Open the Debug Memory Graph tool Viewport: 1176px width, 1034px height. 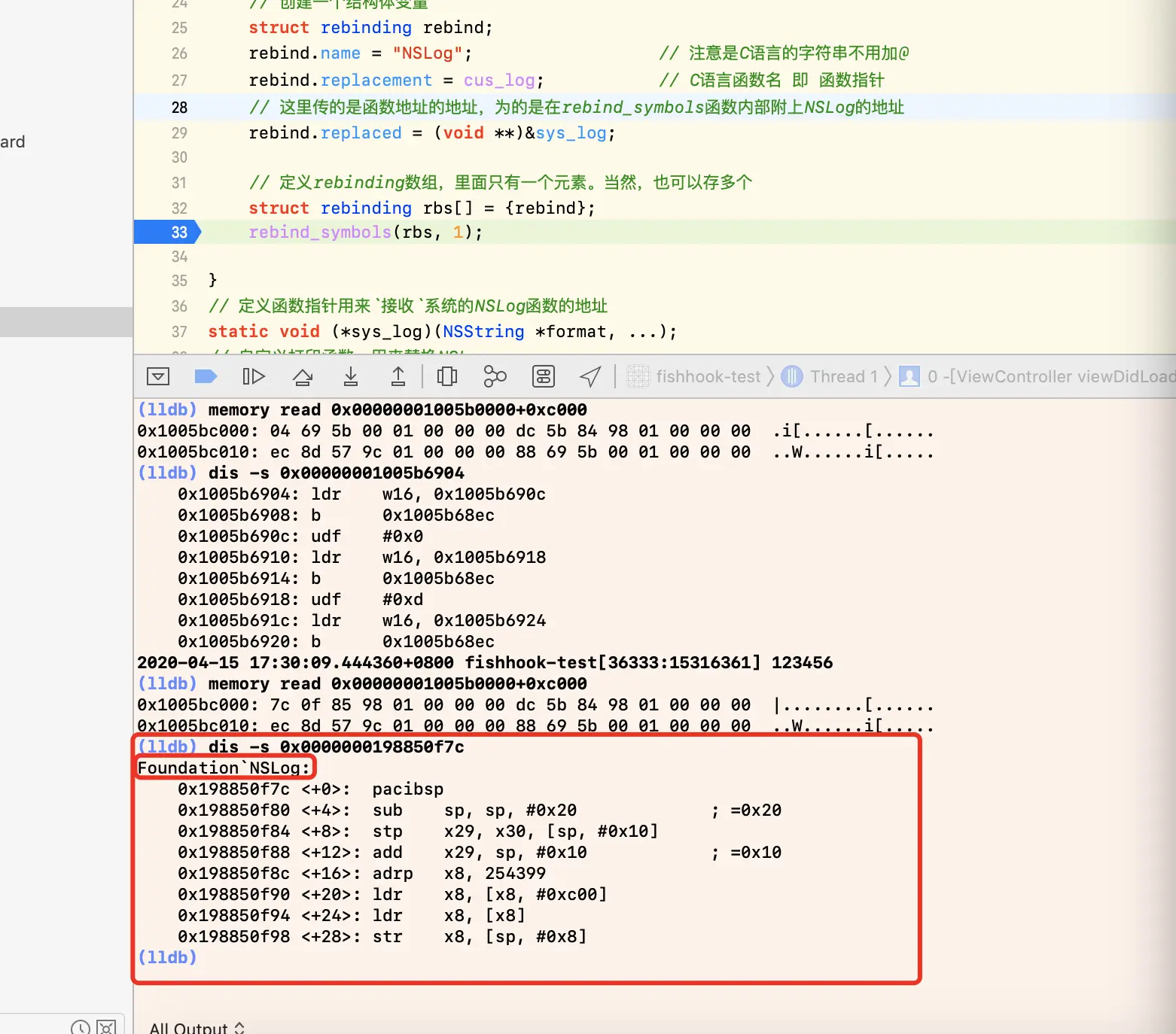coord(495,376)
